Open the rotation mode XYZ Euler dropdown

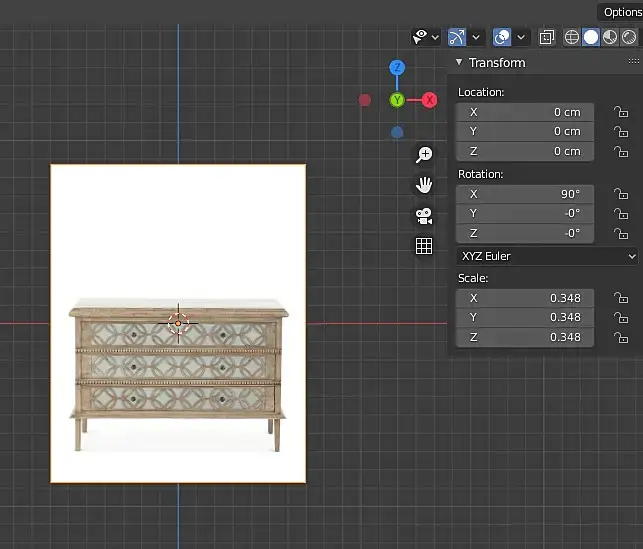coord(546,256)
